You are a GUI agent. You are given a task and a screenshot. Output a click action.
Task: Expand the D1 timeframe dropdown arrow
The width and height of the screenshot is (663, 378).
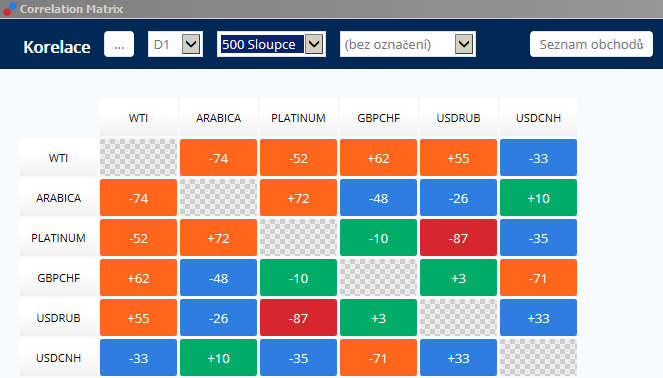(191, 44)
